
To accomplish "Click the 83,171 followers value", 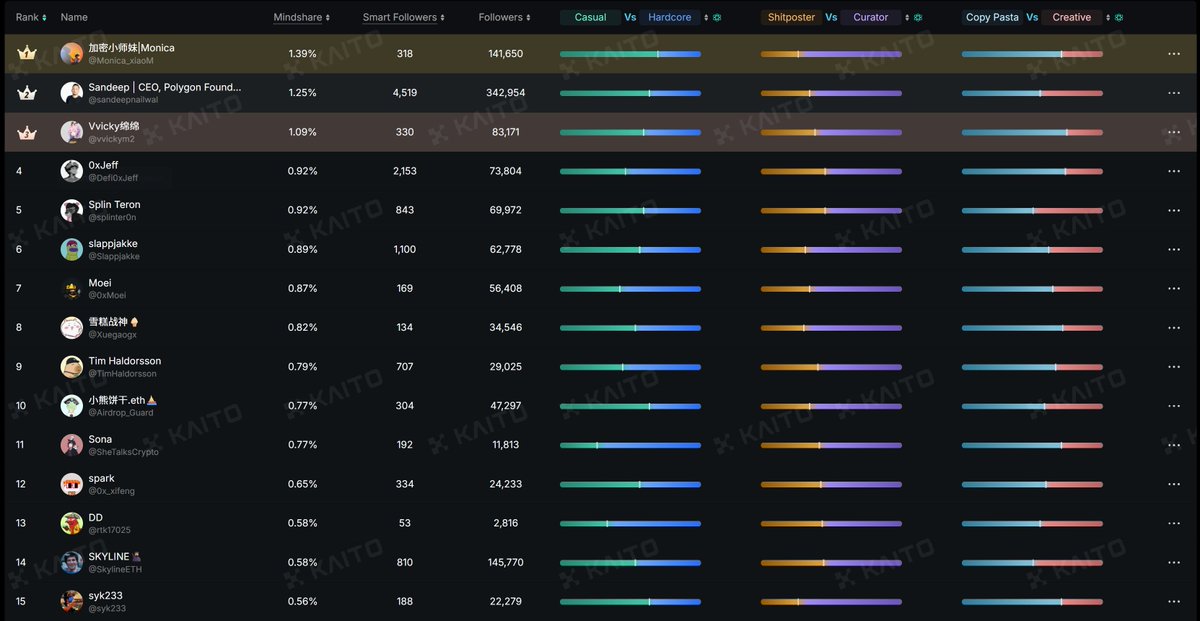I will [x=506, y=132].
